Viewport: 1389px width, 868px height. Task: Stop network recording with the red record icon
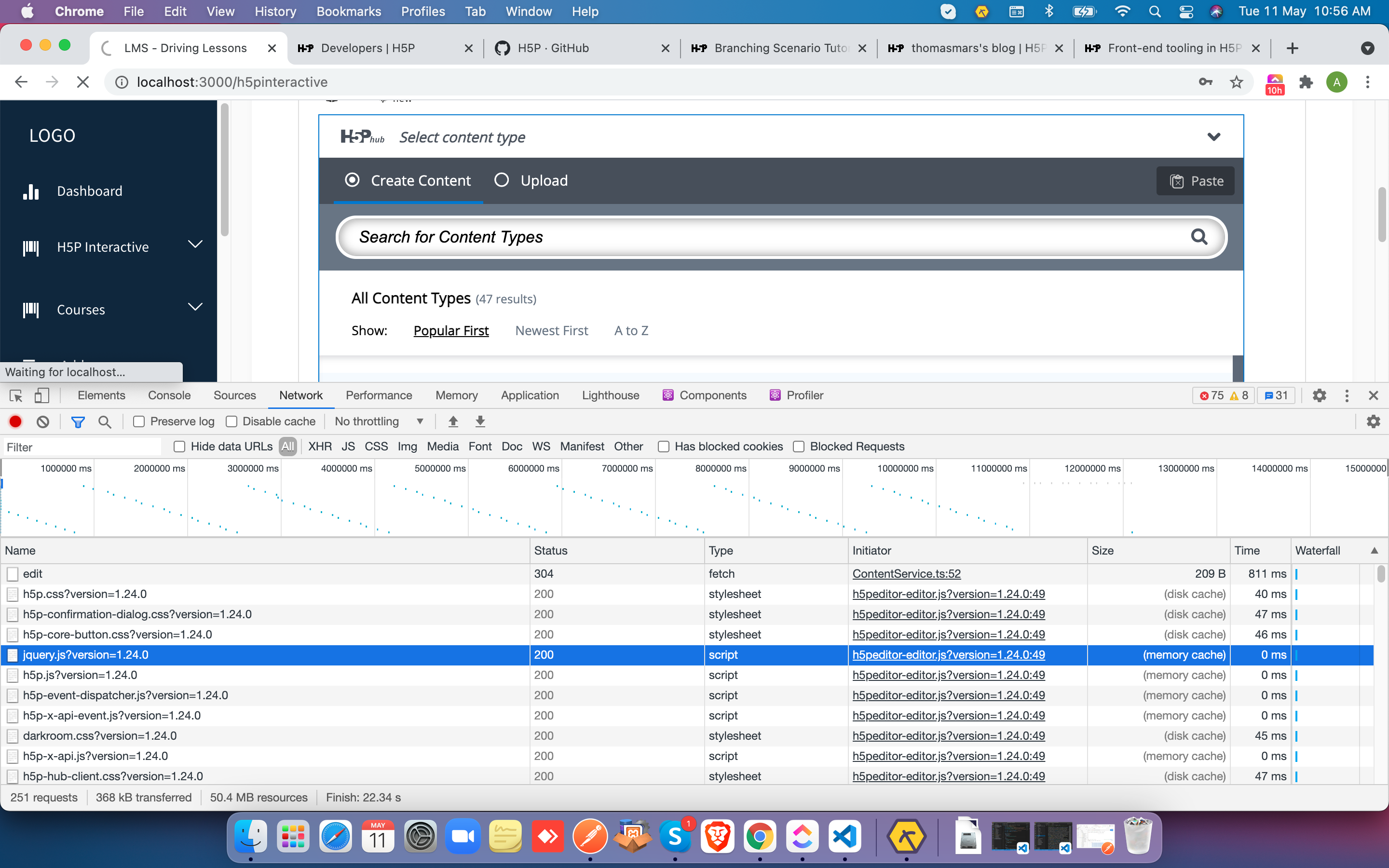(x=14, y=421)
